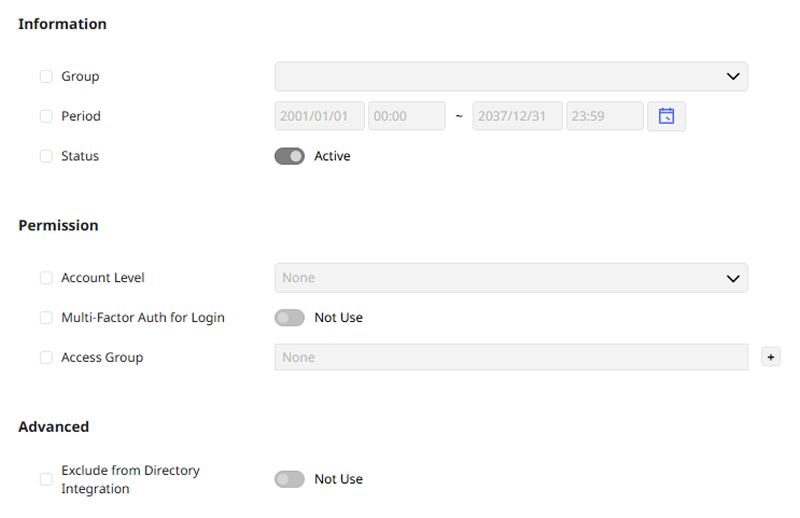Enable the Status checkbox

(x=46, y=156)
